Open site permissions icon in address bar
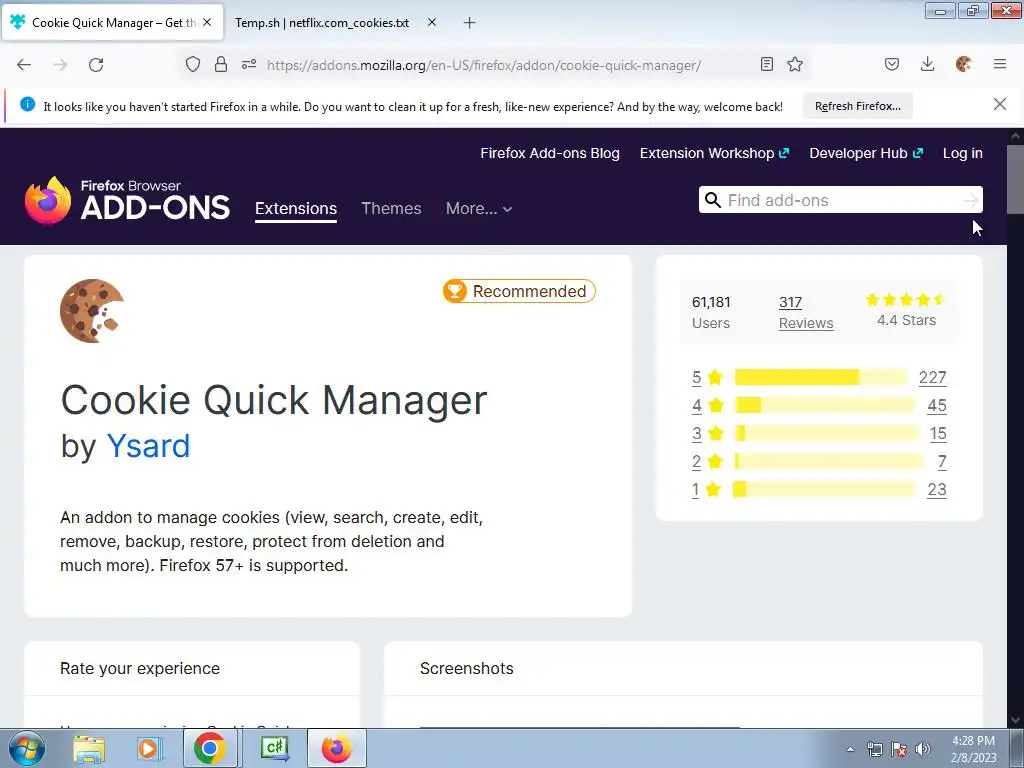1024x768 pixels. click(249, 64)
